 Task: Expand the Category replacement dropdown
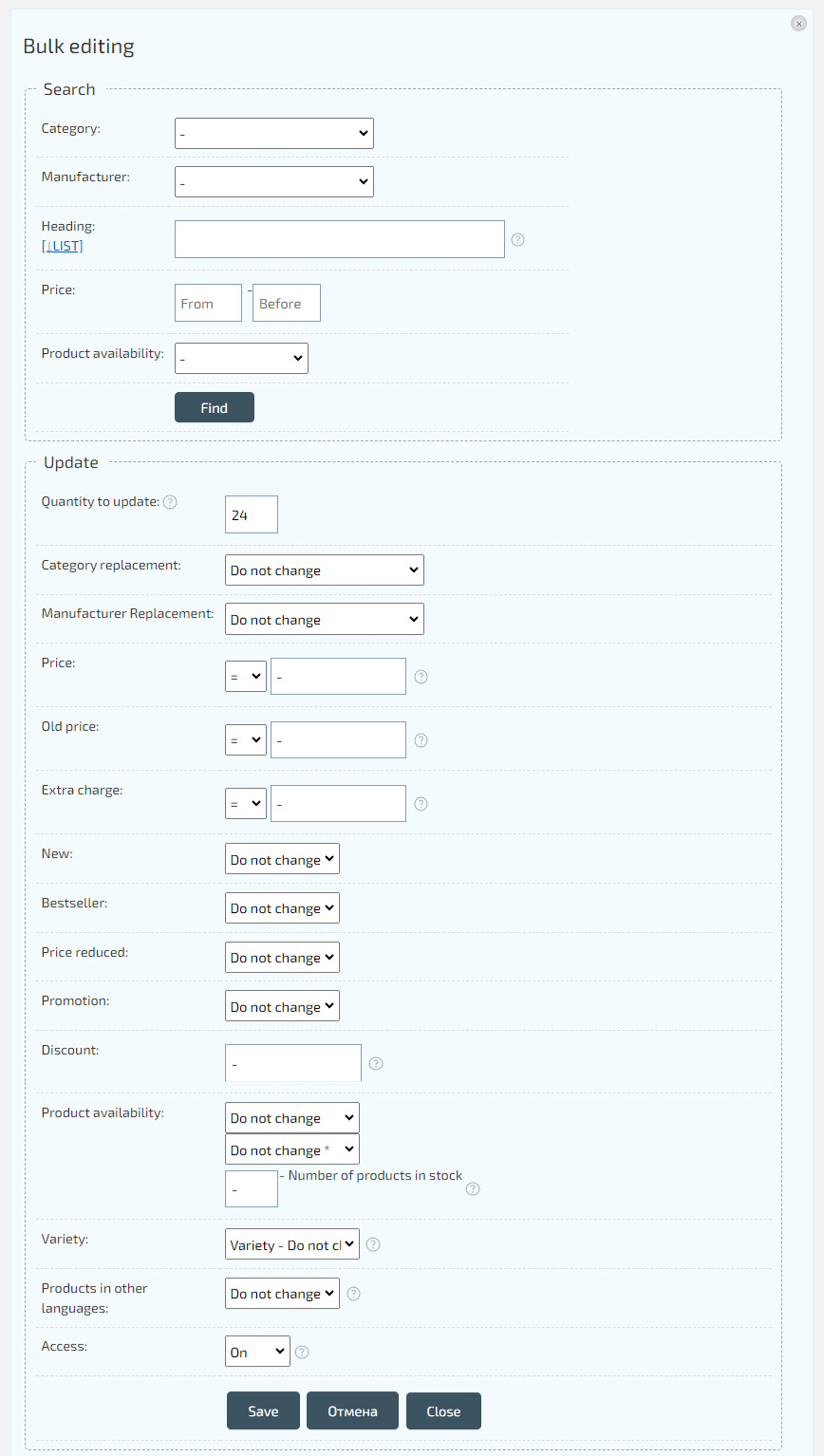coord(324,570)
